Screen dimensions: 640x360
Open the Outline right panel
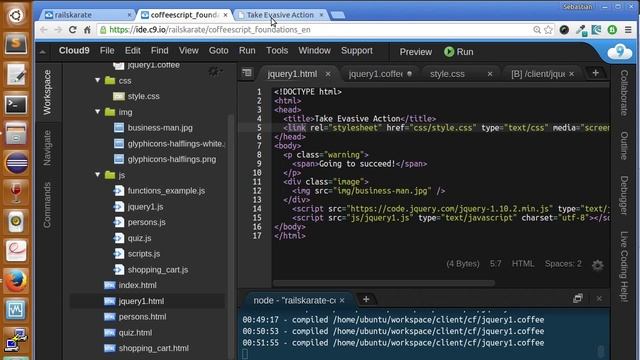coord(624,146)
